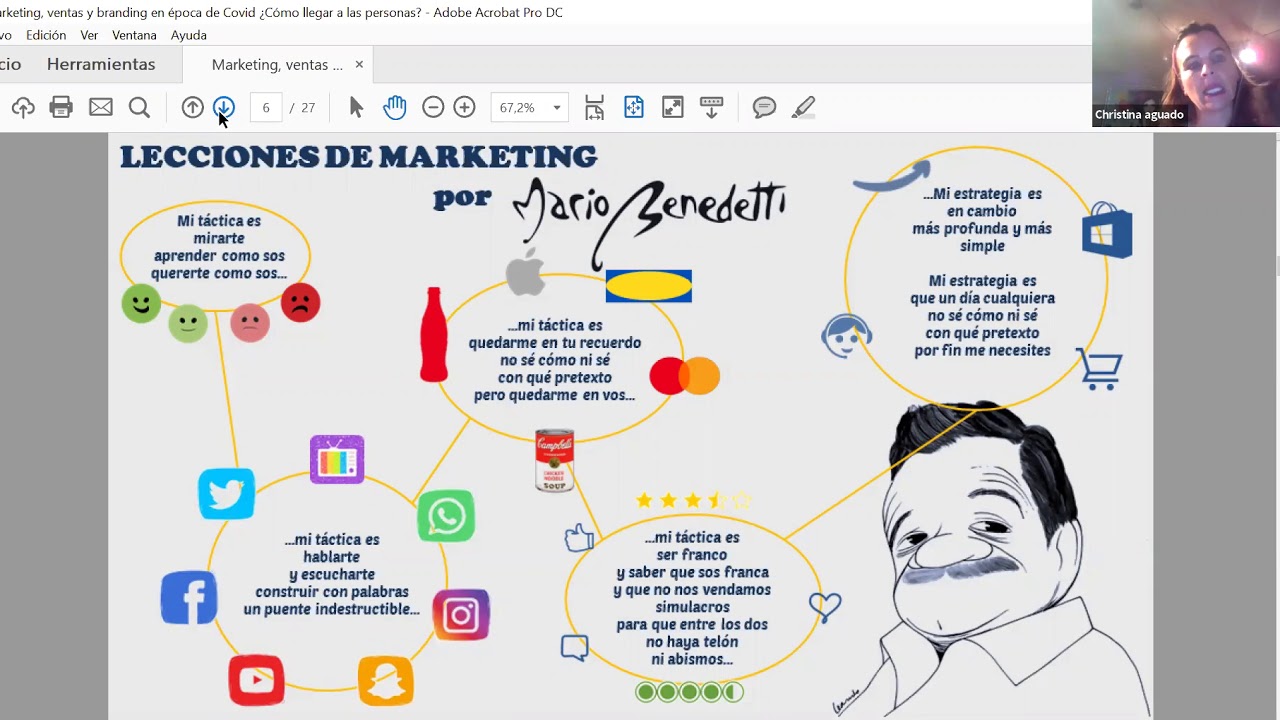Click the read mode keyboard icon
The width and height of the screenshot is (1280, 720).
tap(712, 107)
